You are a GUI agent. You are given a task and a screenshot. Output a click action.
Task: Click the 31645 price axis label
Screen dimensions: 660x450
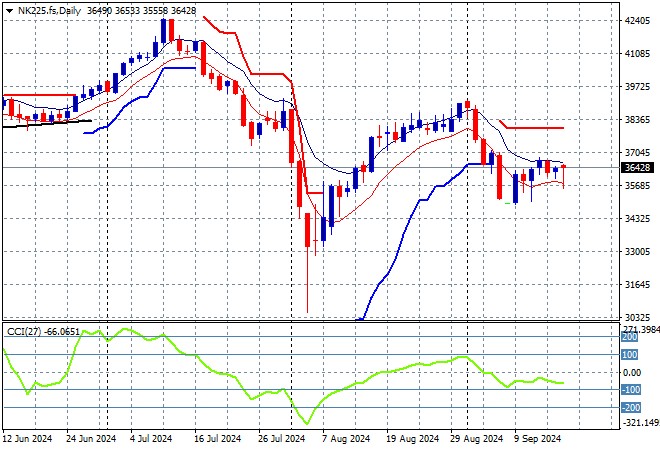tap(637, 285)
